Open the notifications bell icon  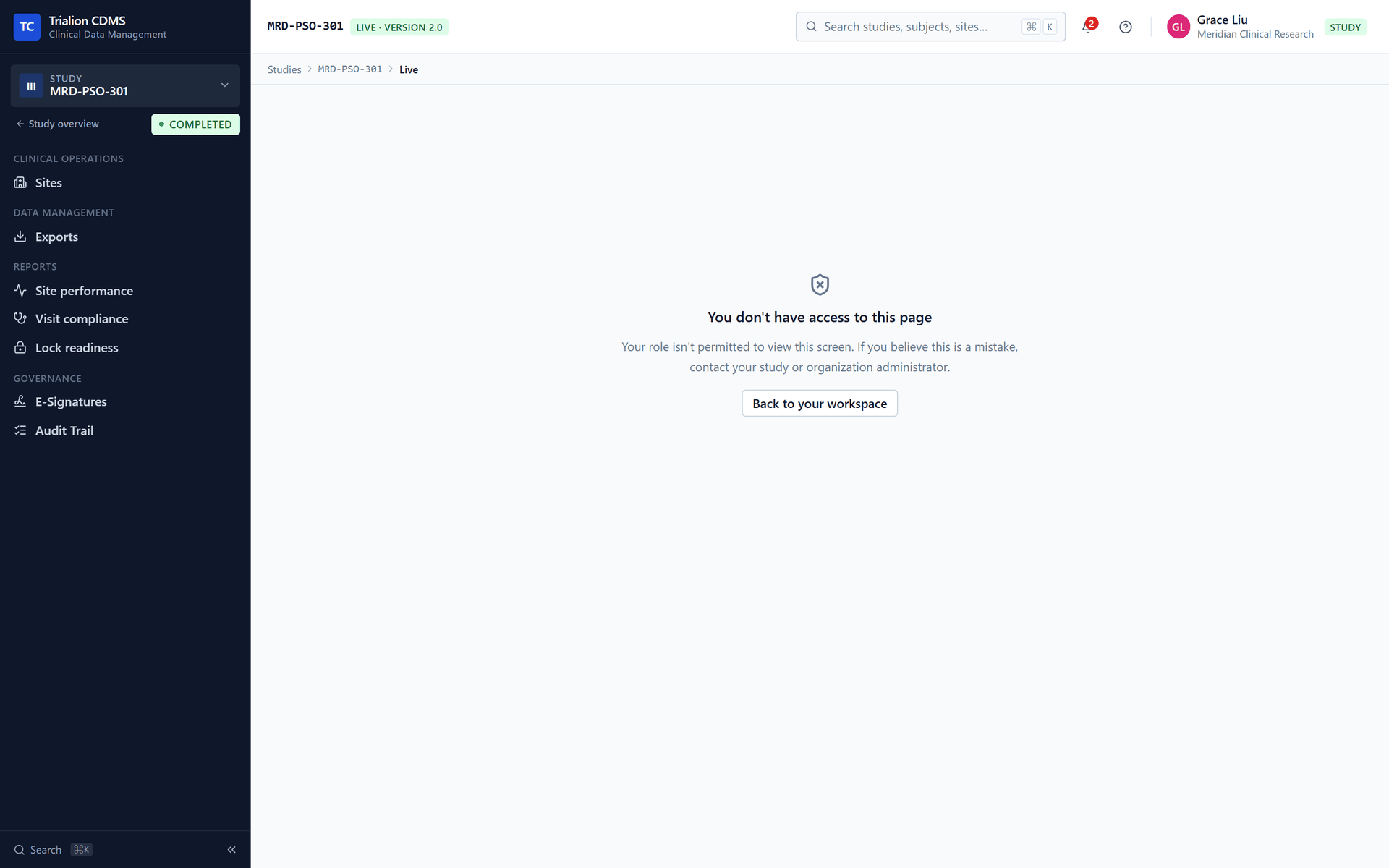(1087, 27)
